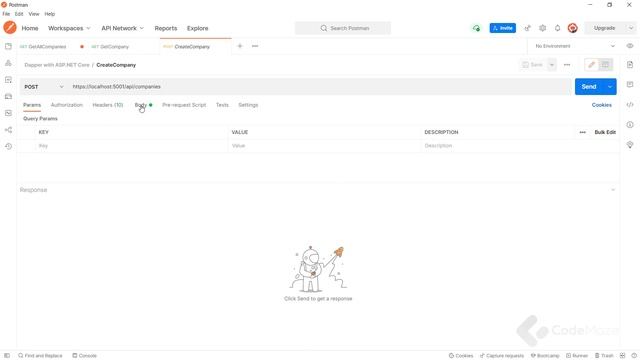Click the Search Postman box

(343, 28)
